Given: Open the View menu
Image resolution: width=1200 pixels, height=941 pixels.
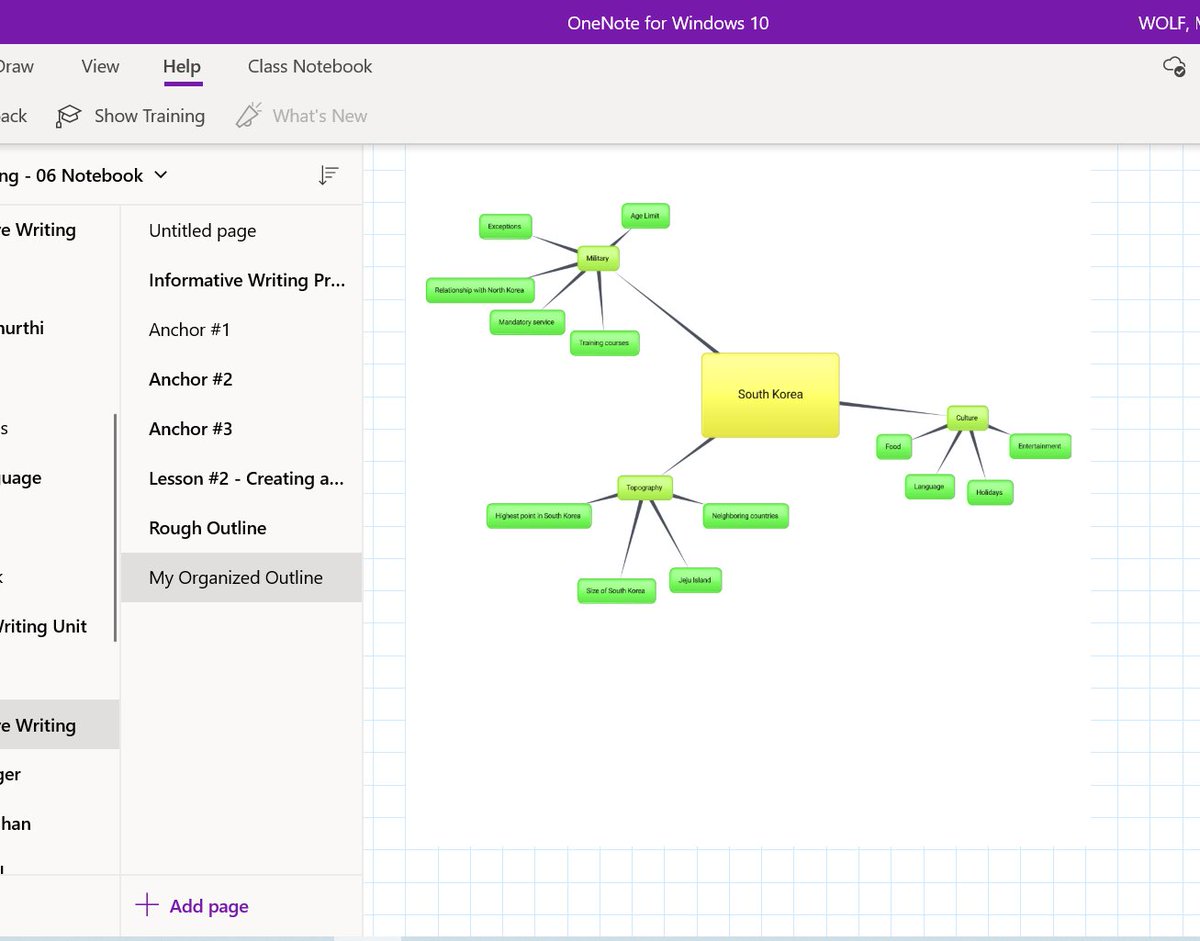Looking at the screenshot, I should (x=99, y=66).
